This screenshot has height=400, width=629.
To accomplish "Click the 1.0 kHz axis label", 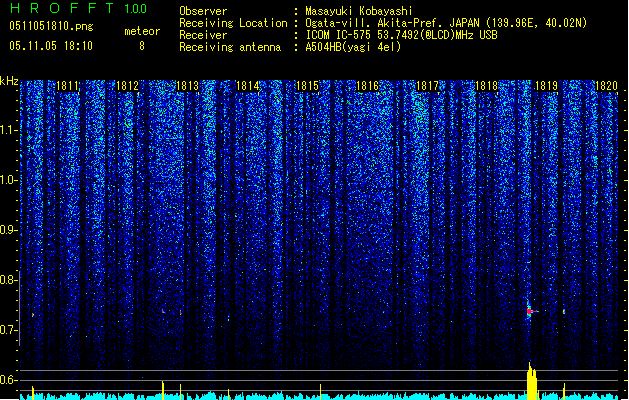I will (x=8, y=180).
